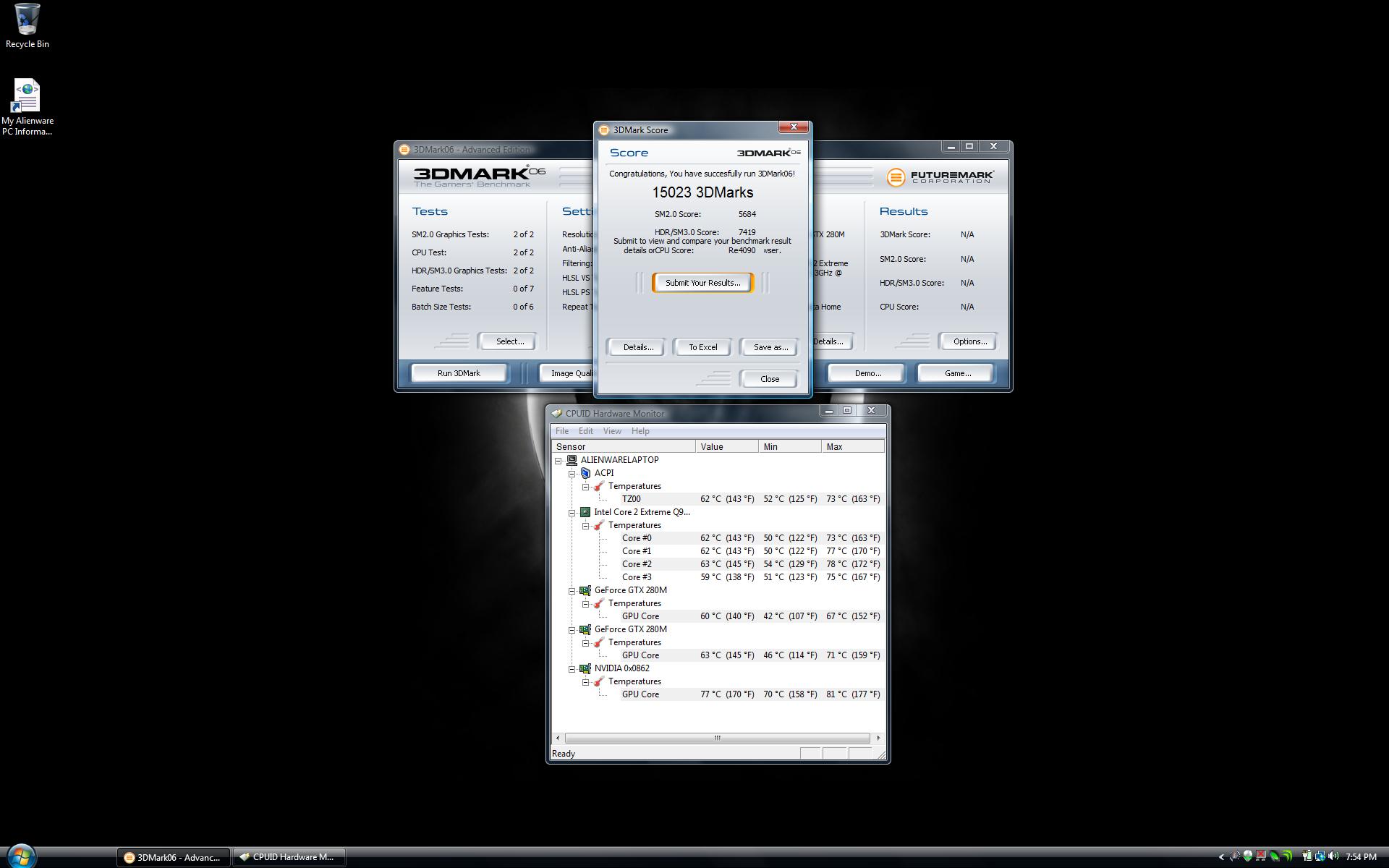Screen dimensions: 1389x868
Task: Click the Value column header
Action: 727,447
